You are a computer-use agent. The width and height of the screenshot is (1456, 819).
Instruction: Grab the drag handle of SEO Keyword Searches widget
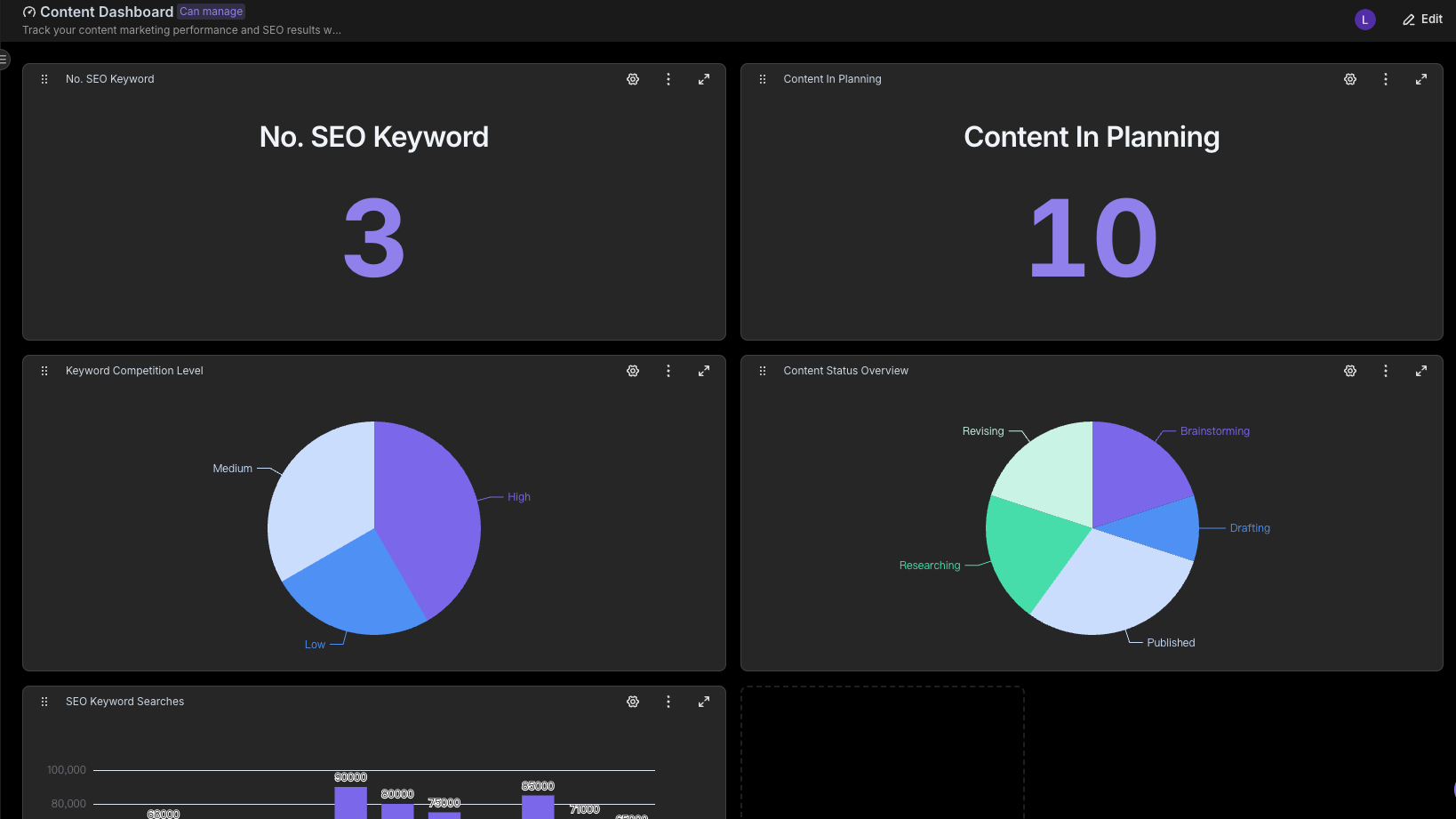(44, 702)
